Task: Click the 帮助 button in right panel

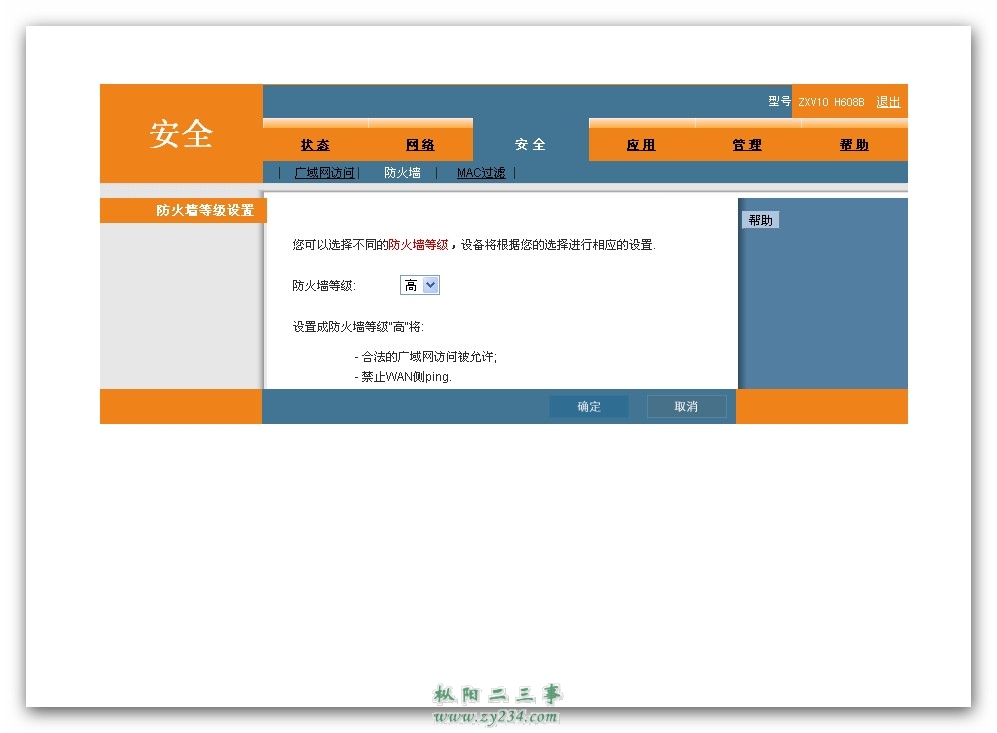Action: pyautogui.click(x=760, y=220)
